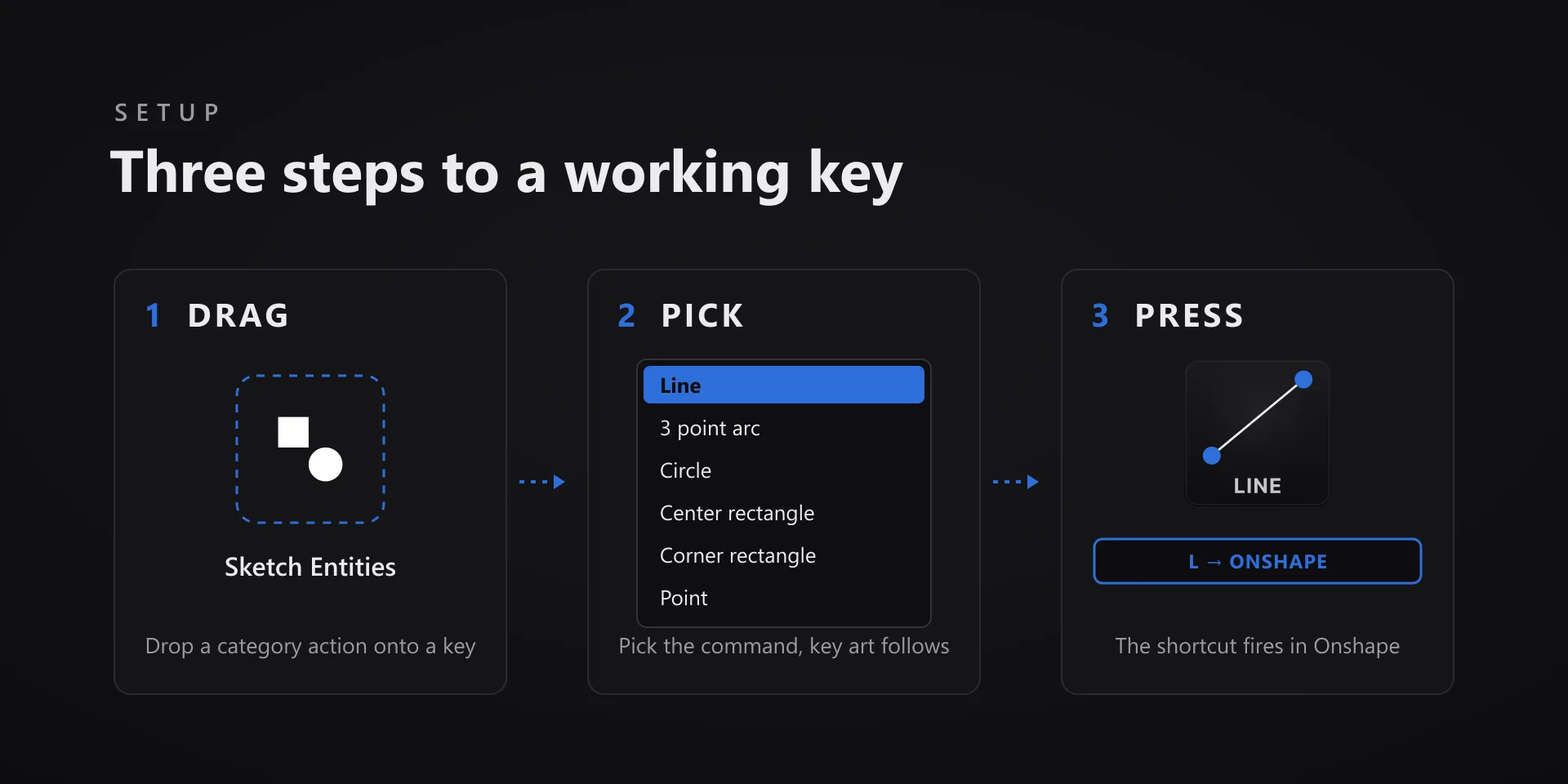This screenshot has height=784, width=1568.
Task: Select the highlighted Line command
Action: click(784, 385)
